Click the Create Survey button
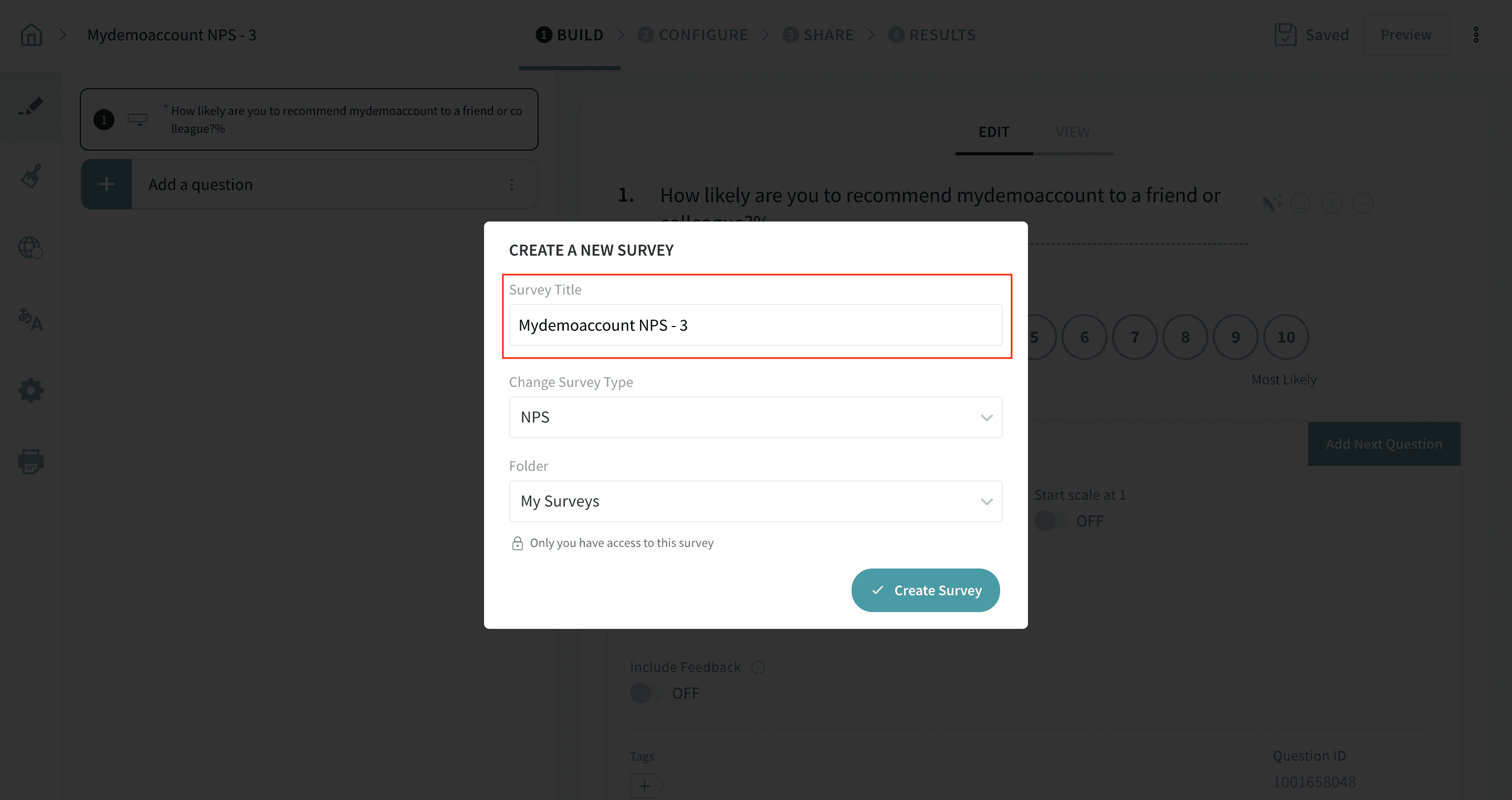1512x800 pixels. point(925,591)
